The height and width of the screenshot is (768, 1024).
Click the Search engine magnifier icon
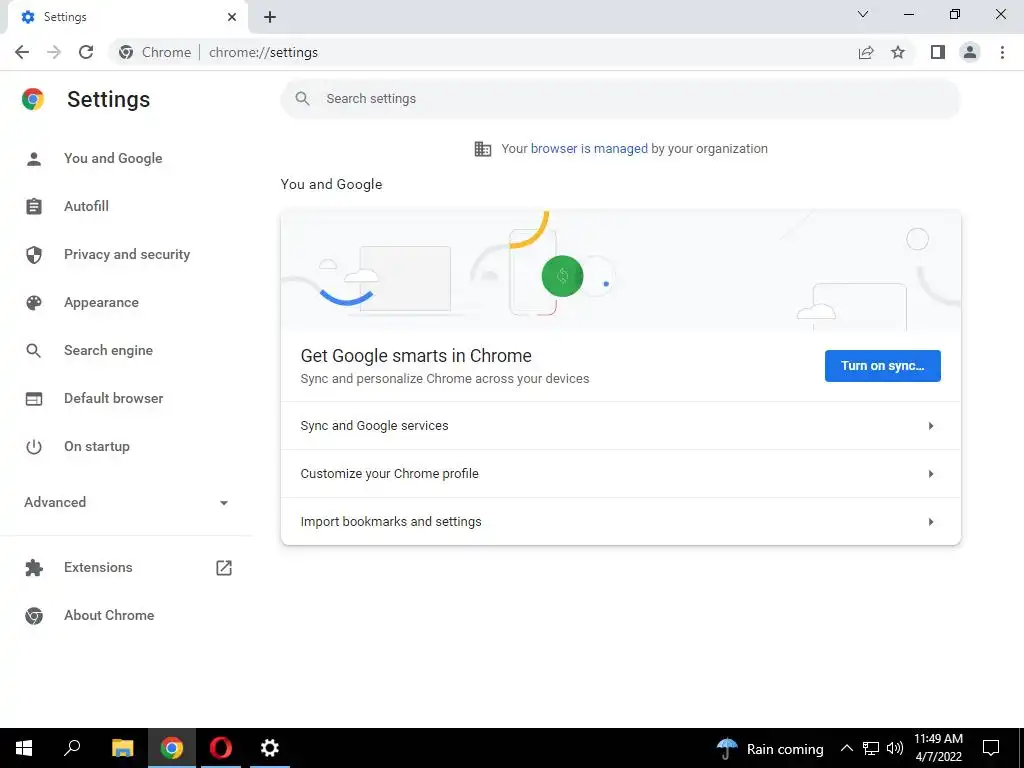point(34,351)
